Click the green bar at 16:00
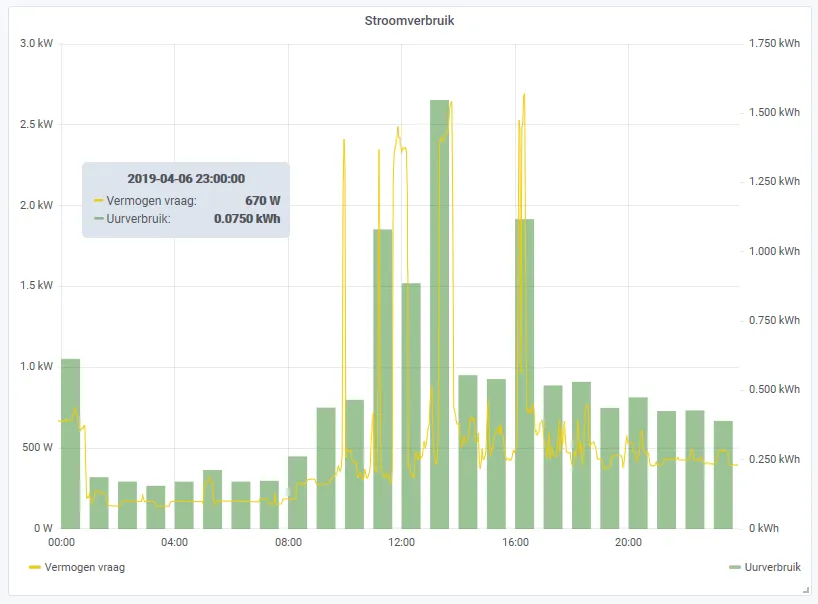This screenshot has height=604, width=818. pos(524,373)
